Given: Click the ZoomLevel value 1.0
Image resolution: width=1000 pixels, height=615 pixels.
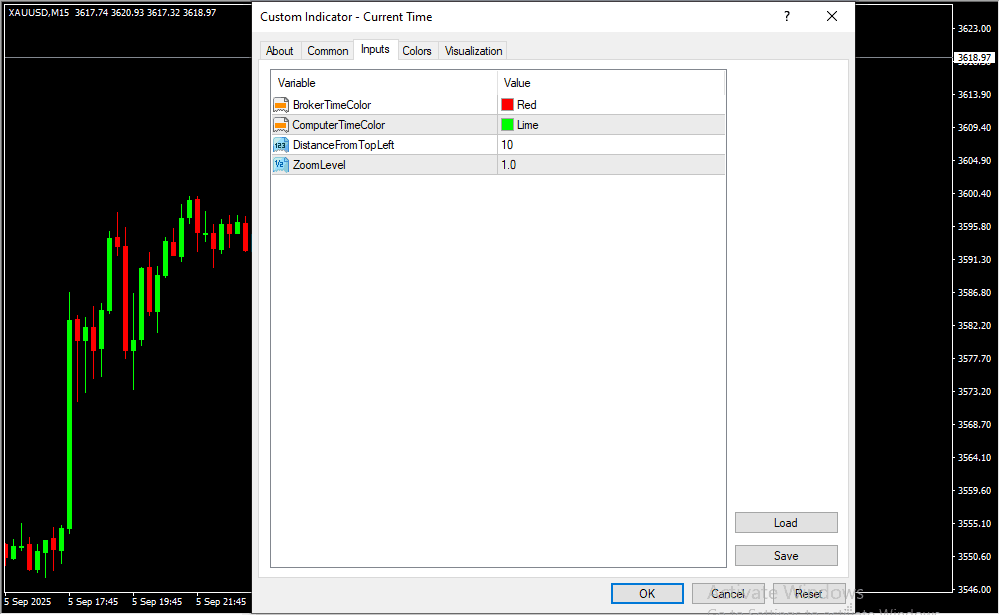Looking at the screenshot, I should tap(509, 165).
